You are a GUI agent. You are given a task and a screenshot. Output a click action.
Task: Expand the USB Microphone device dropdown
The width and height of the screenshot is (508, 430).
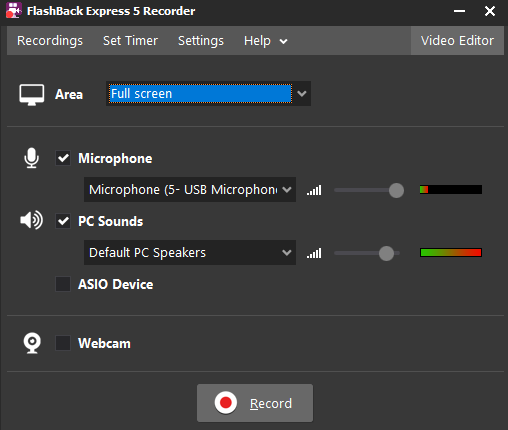coord(190,190)
